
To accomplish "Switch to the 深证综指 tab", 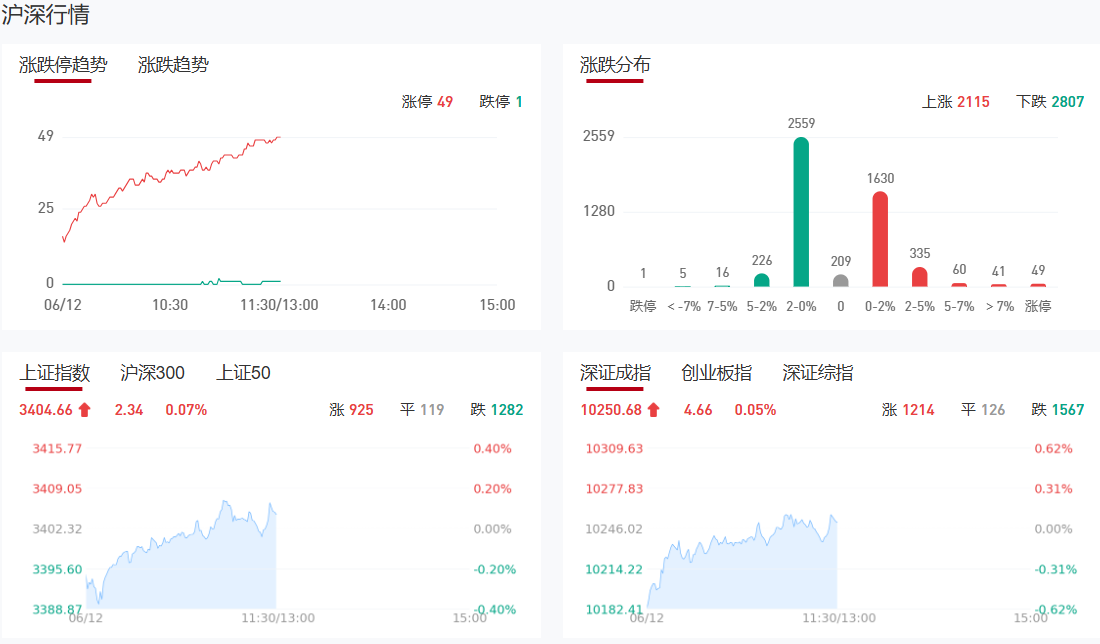I will [817, 373].
